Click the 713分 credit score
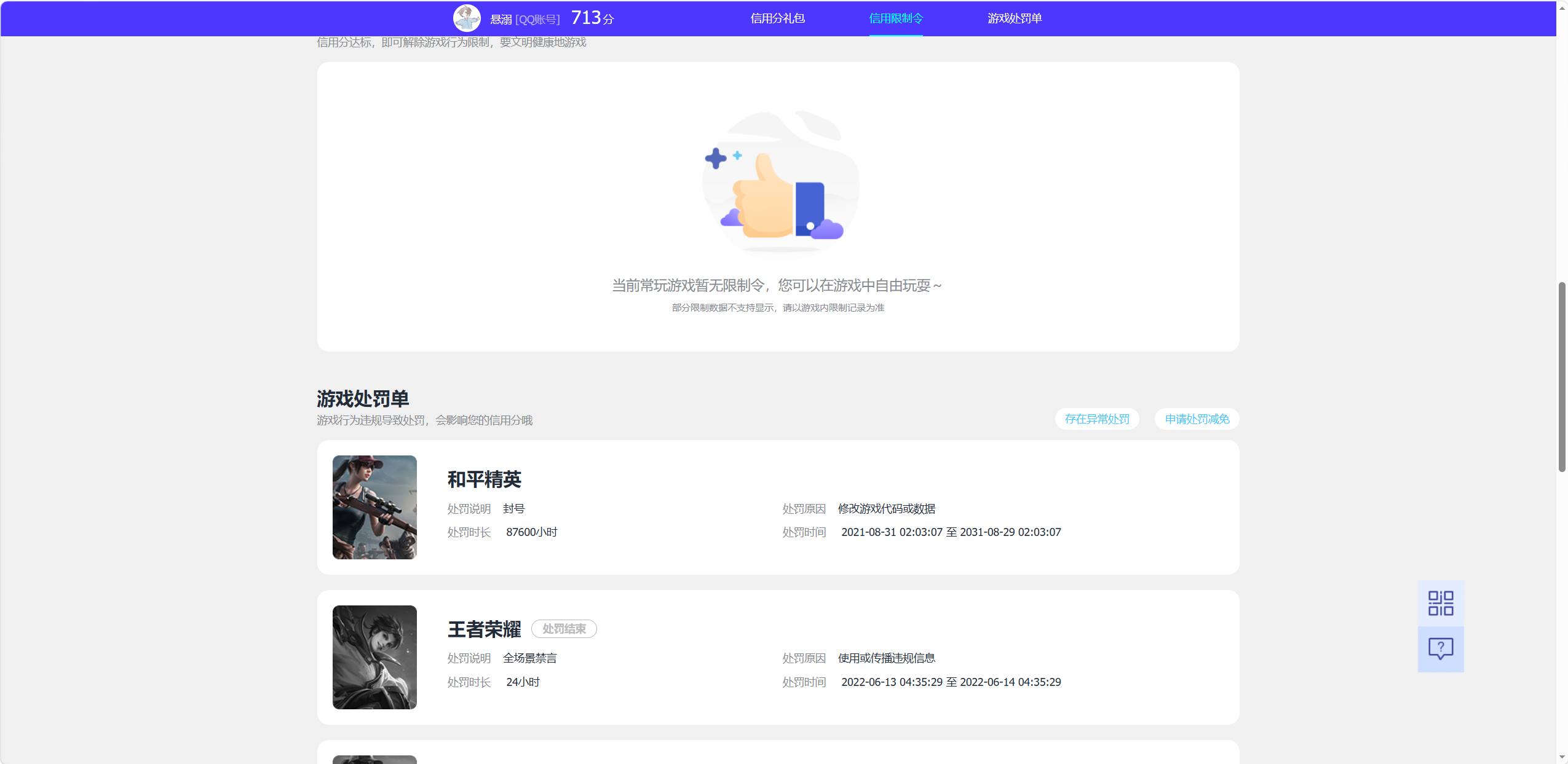 592,18
